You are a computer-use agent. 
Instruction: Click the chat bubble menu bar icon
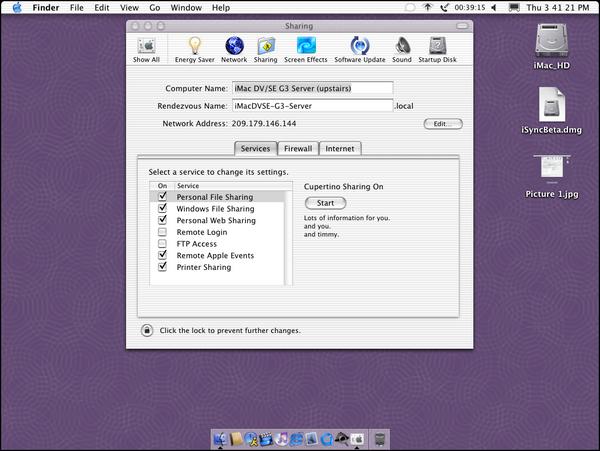click(410, 7)
